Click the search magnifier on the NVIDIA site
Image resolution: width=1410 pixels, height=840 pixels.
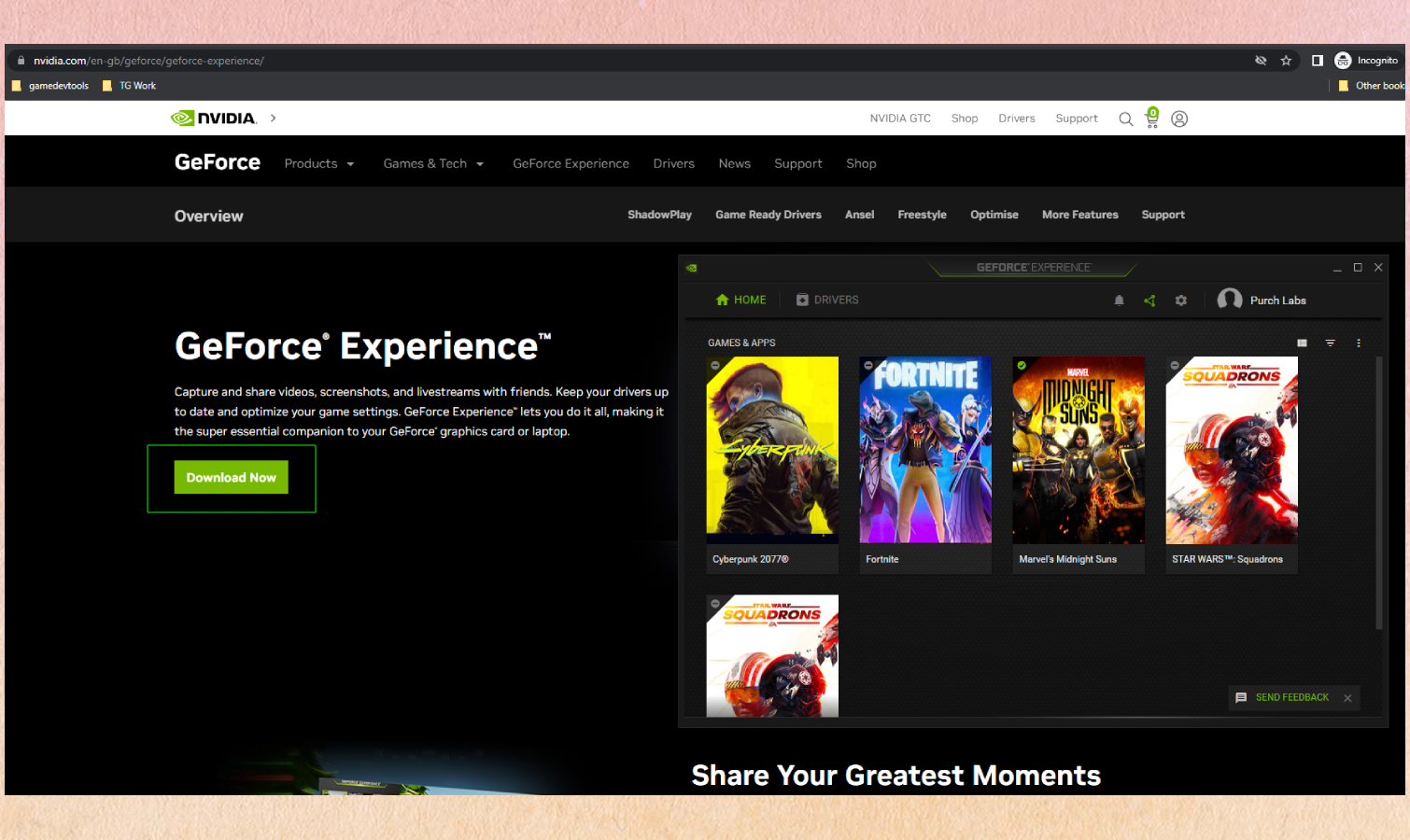(x=1125, y=119)
